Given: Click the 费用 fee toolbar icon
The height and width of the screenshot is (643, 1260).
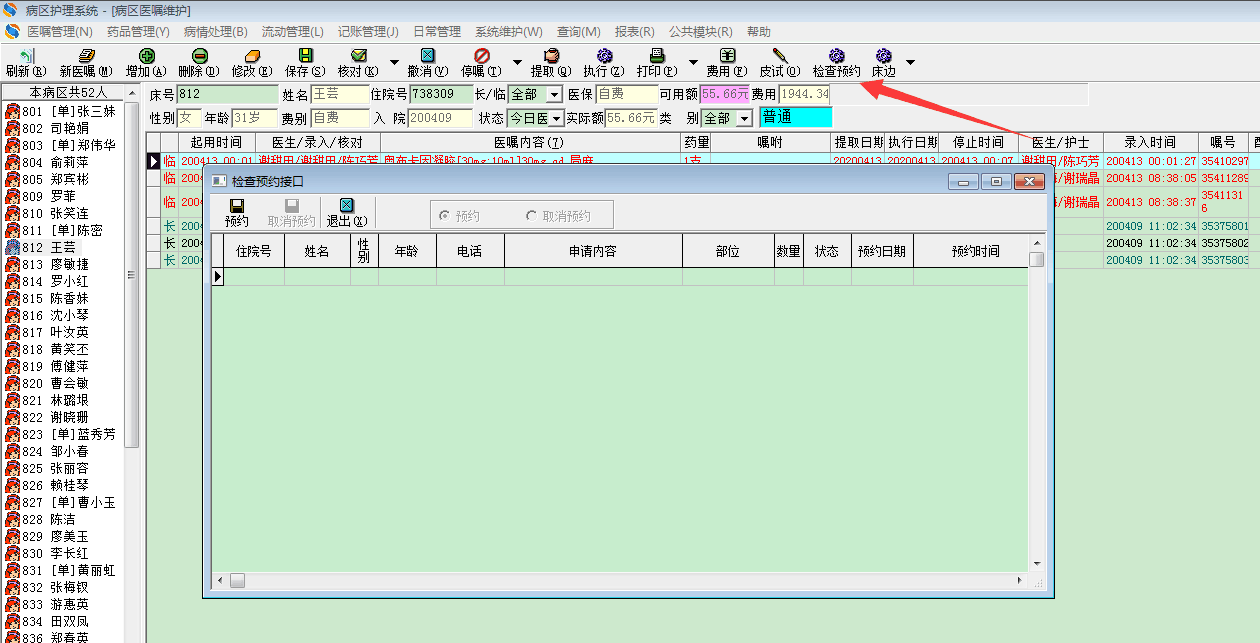Looking at the screenshot, I should [728, 56].
